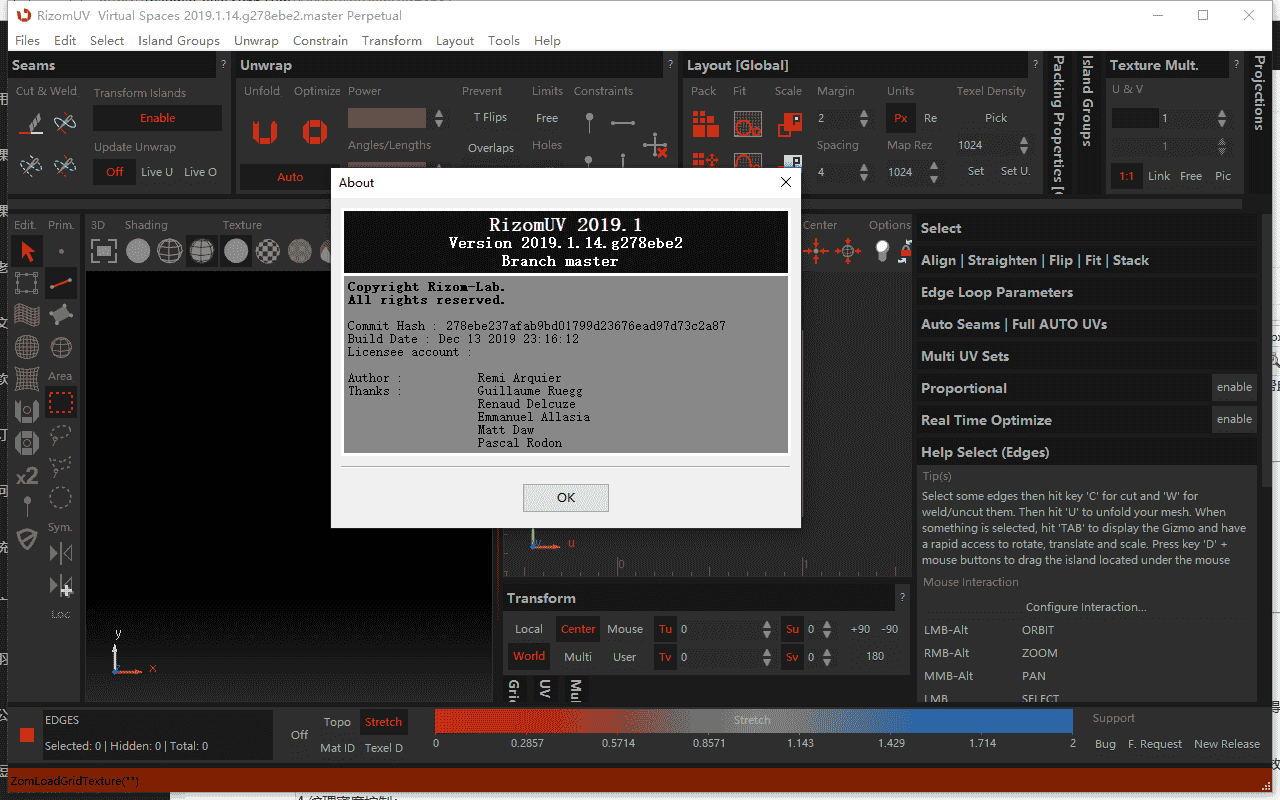The image size is (1280, 800).
Task: Expand the Multi UV Sets section
Action: (964, 356)
